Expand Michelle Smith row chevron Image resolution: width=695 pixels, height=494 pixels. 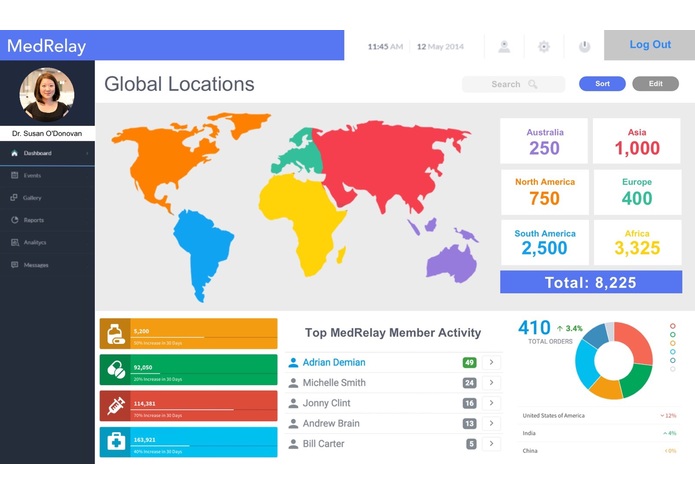coord(492,383)
